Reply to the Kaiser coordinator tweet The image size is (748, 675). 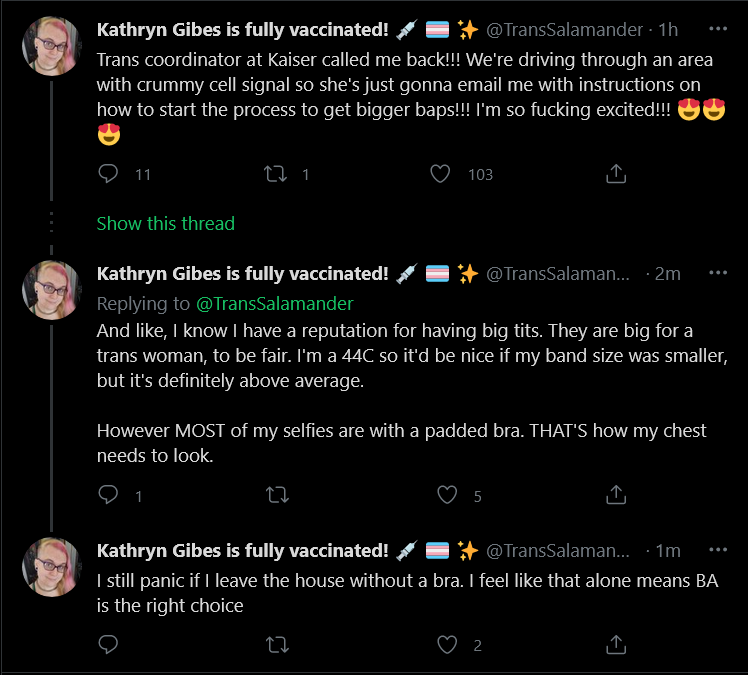click(x=108, y=174)
